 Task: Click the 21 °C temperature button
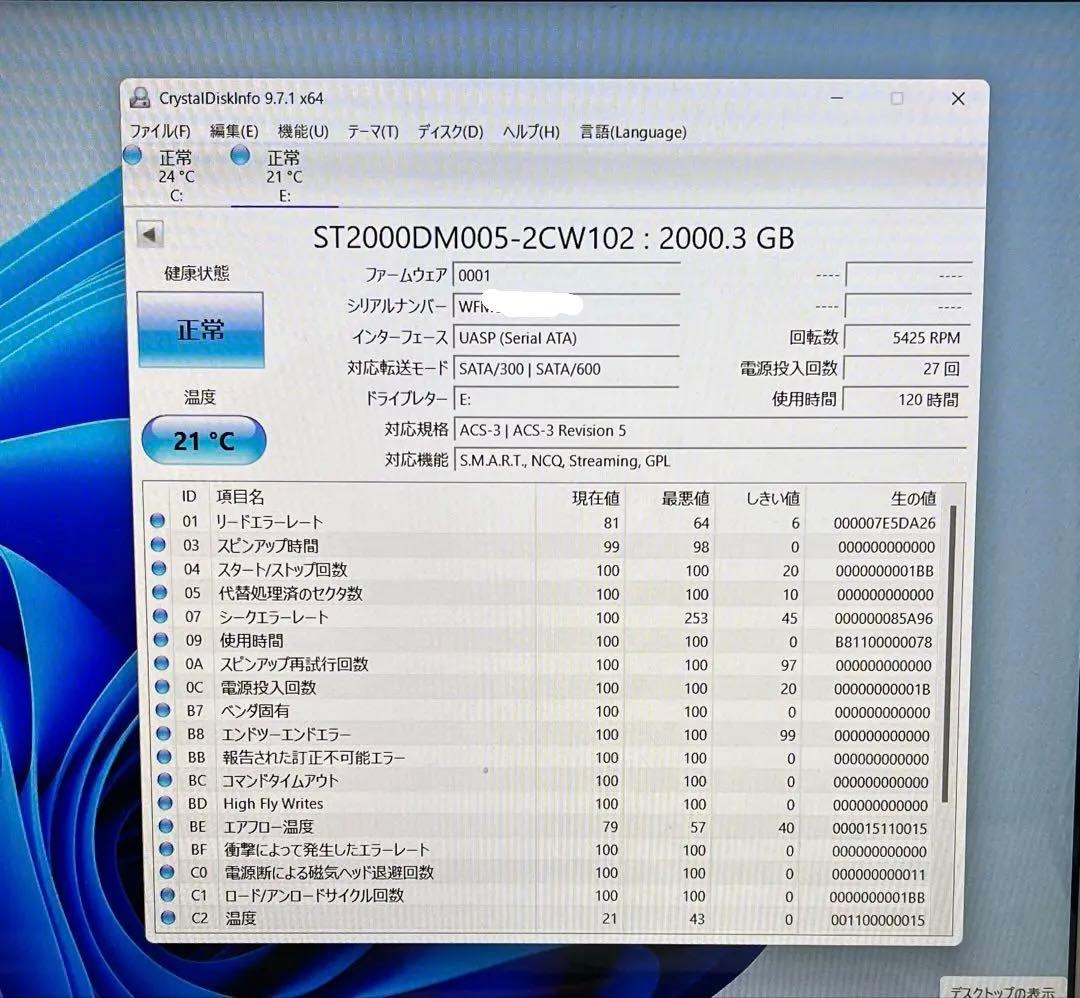coord(203,440)
